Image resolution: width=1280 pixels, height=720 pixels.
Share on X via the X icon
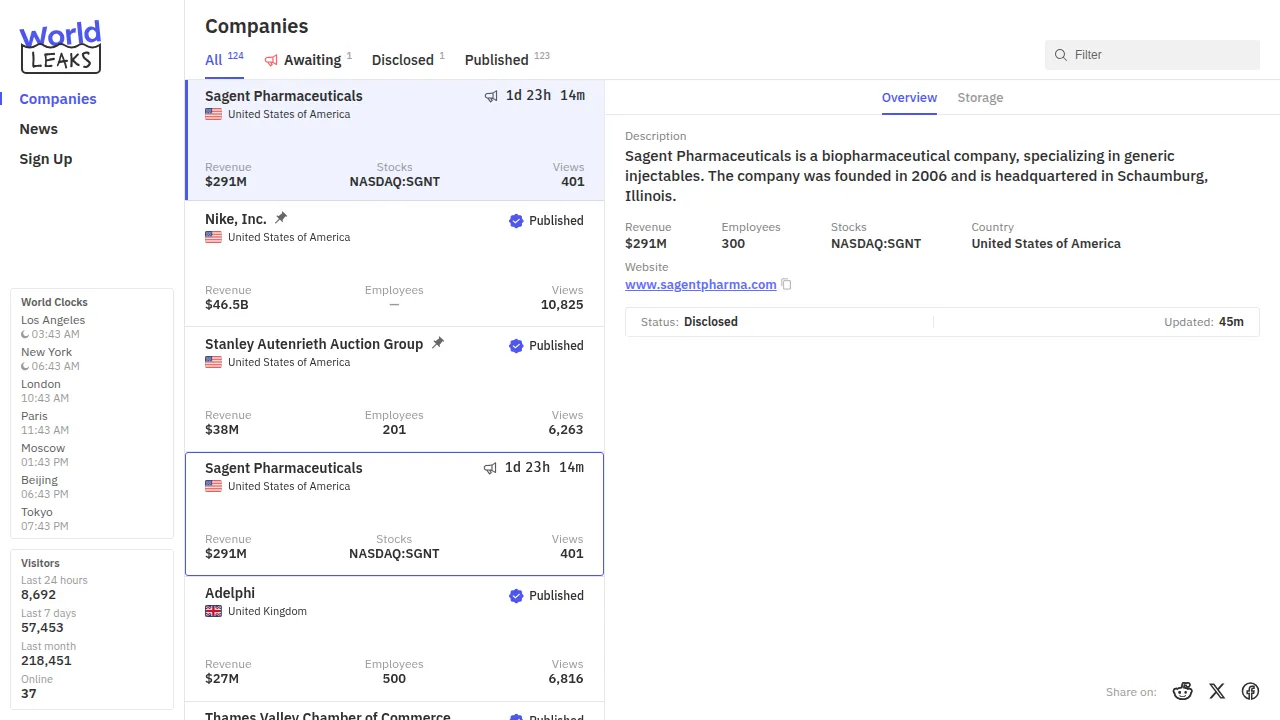pos(1217,691)
